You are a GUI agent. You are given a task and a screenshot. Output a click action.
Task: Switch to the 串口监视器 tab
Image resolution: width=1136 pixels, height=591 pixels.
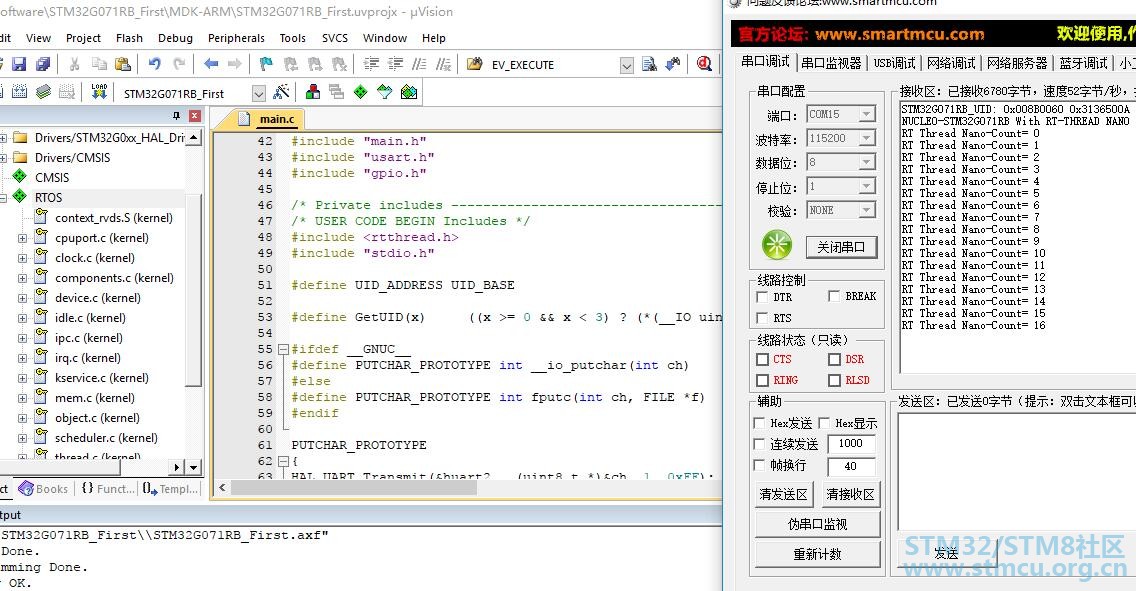831,63
